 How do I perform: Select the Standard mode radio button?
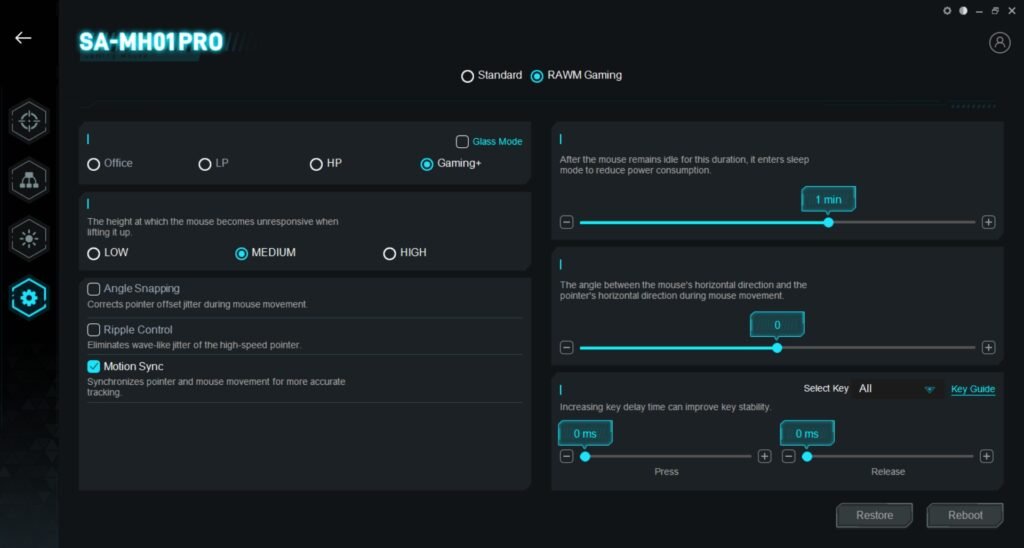click(467, 76)
